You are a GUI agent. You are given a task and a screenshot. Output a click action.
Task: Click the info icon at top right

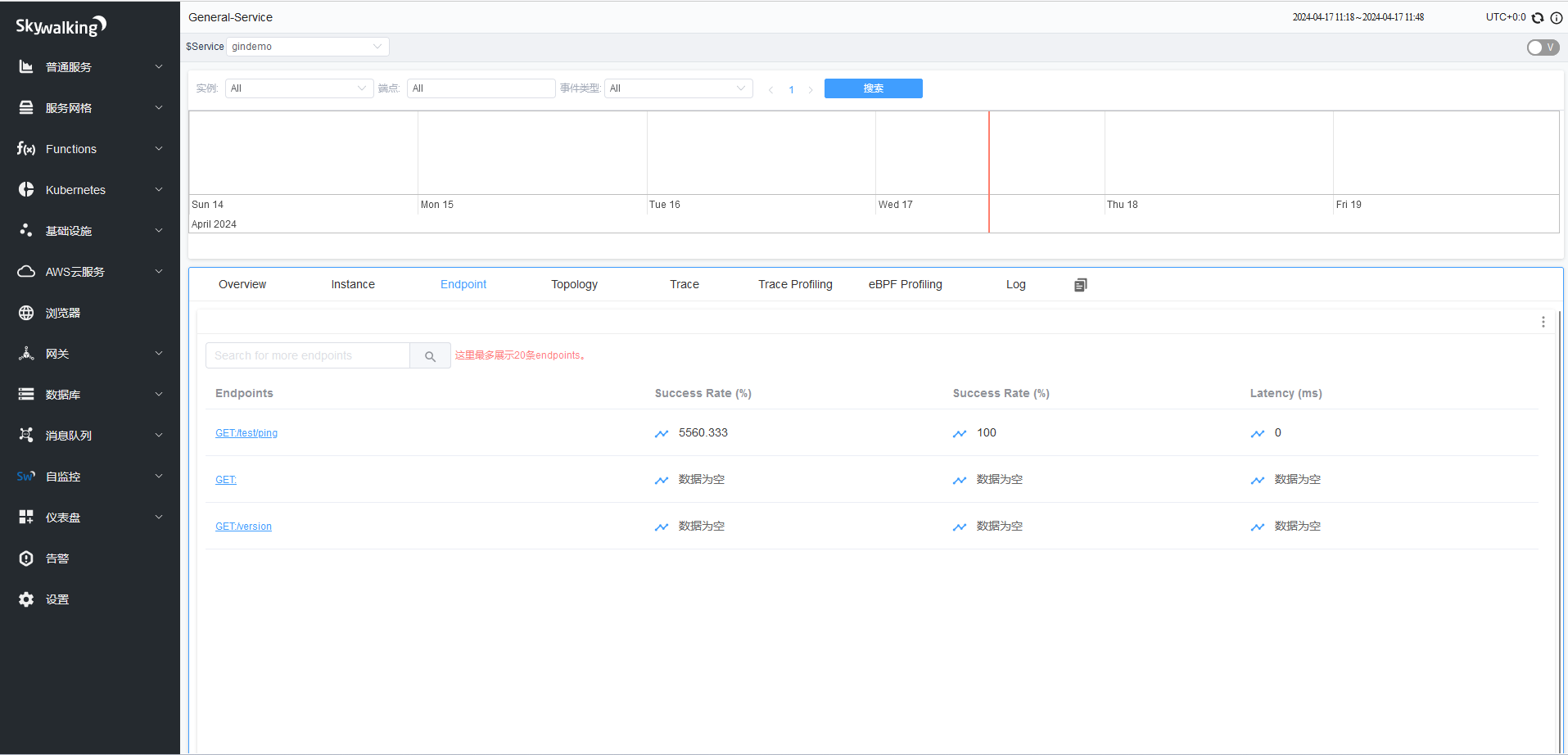click(x=1557, y=17)
